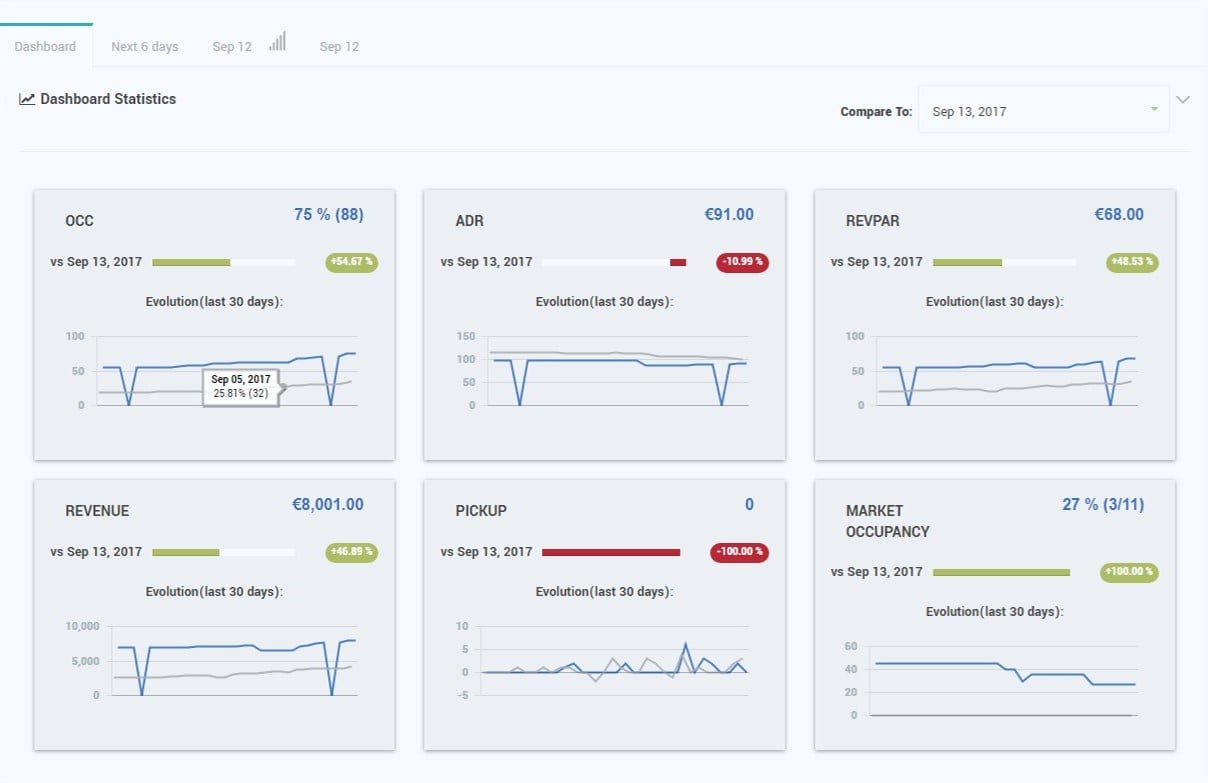The height and width of the screenshot is (783, 1208).
Task: Click the red PICKUP comparison progress bar
Action: pyautogui.click(x=611, y=551)
